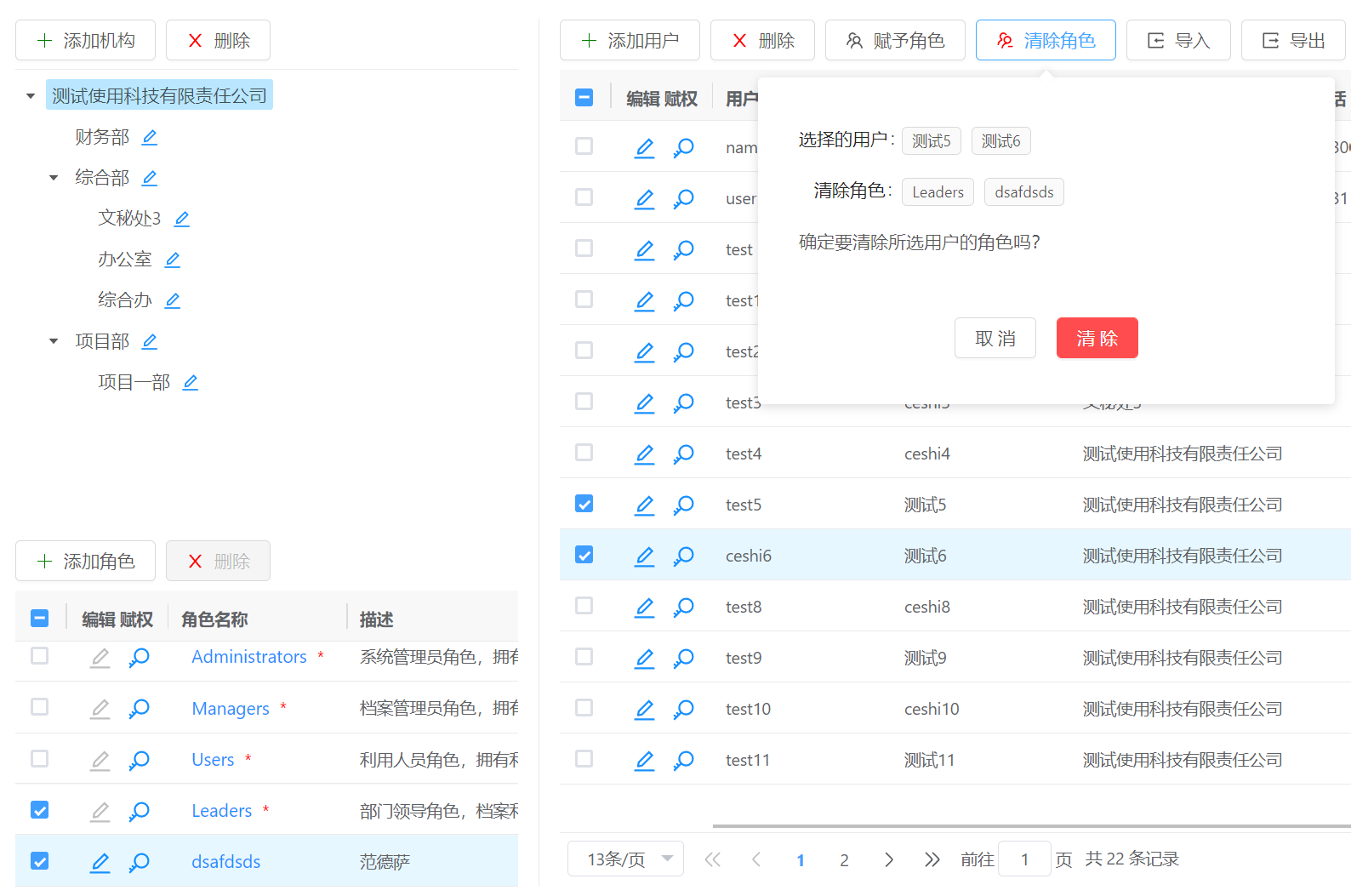Check the test11 user checkbox
This screenshot has width=1351, height=896.
pos(584,759)
